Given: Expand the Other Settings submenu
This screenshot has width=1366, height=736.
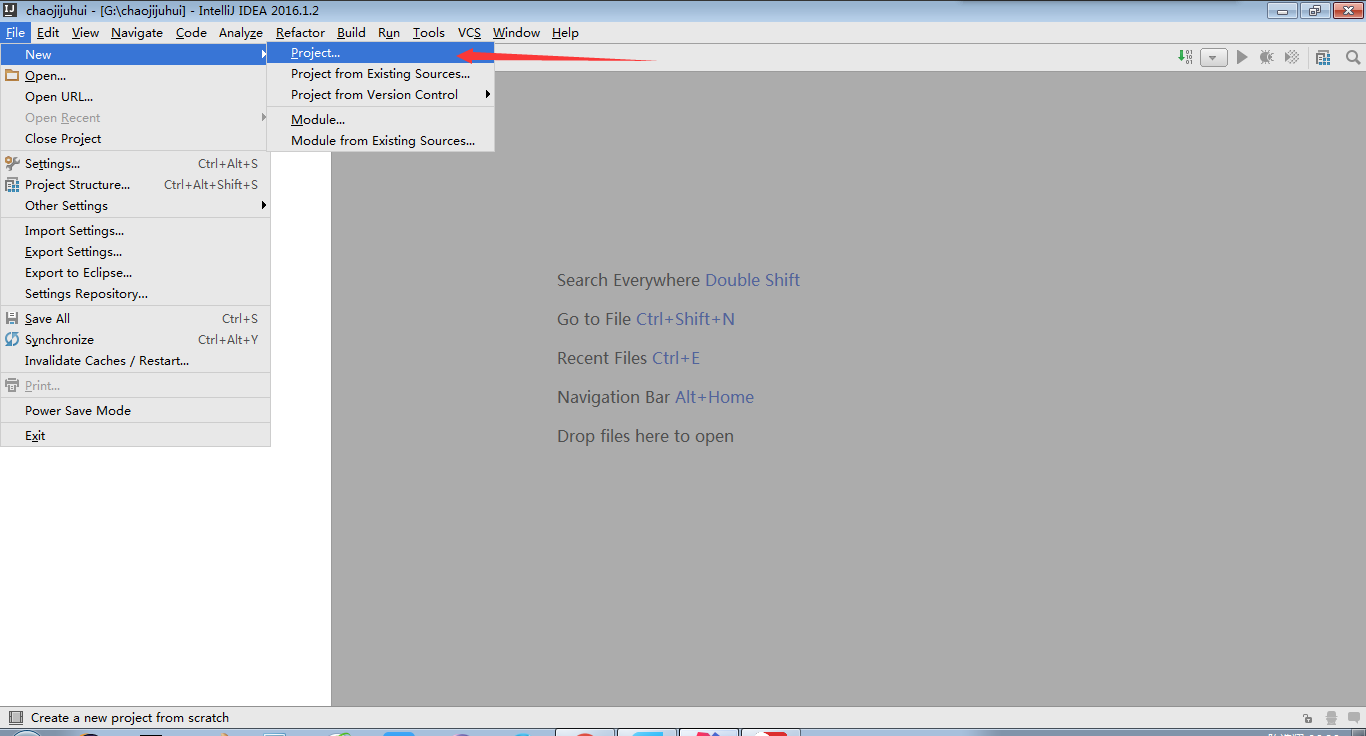Looking at the screenshot, I should (x=135, y=206).
